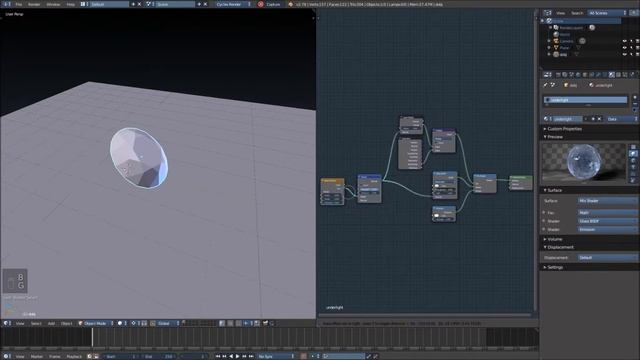Image resolution: width=640 pixels, height=360 pixels.
Task: Open Displacement Default dropdown
Action: point(607,258)
